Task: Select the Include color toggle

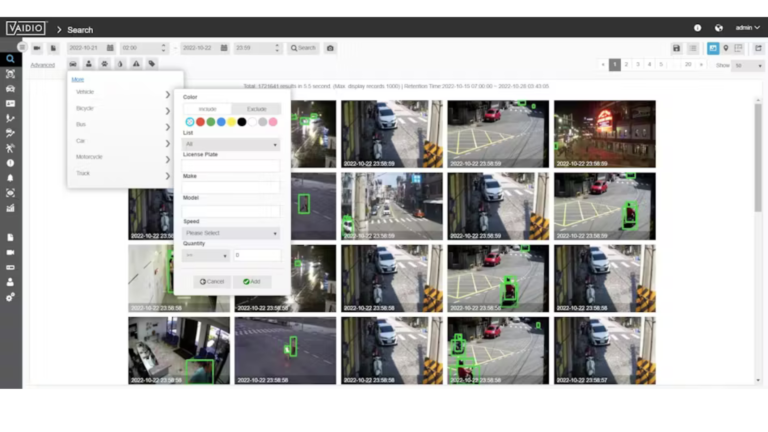Action: (x=208, y=108)
